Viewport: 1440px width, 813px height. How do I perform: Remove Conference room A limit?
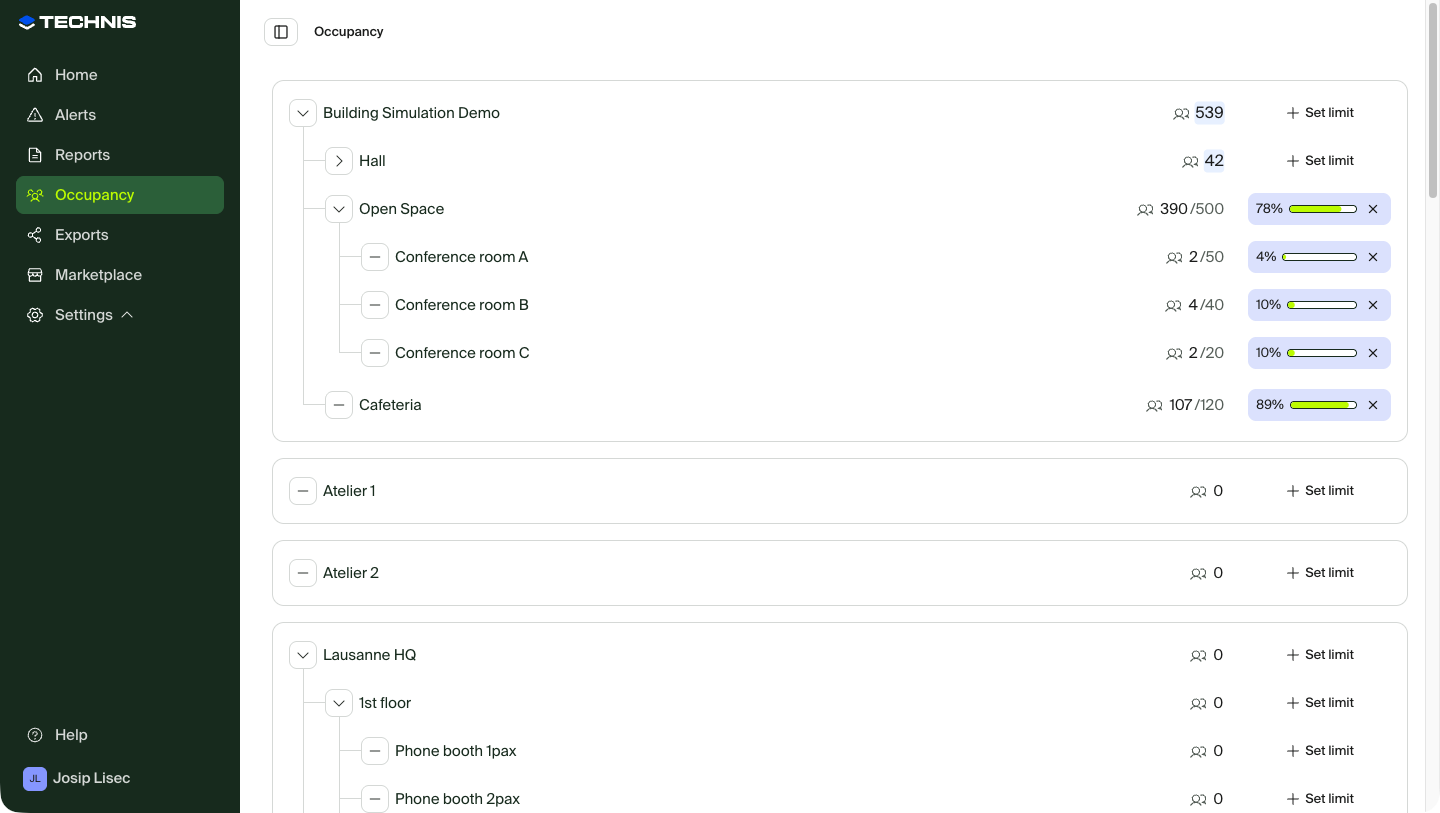click(1373, 257)
